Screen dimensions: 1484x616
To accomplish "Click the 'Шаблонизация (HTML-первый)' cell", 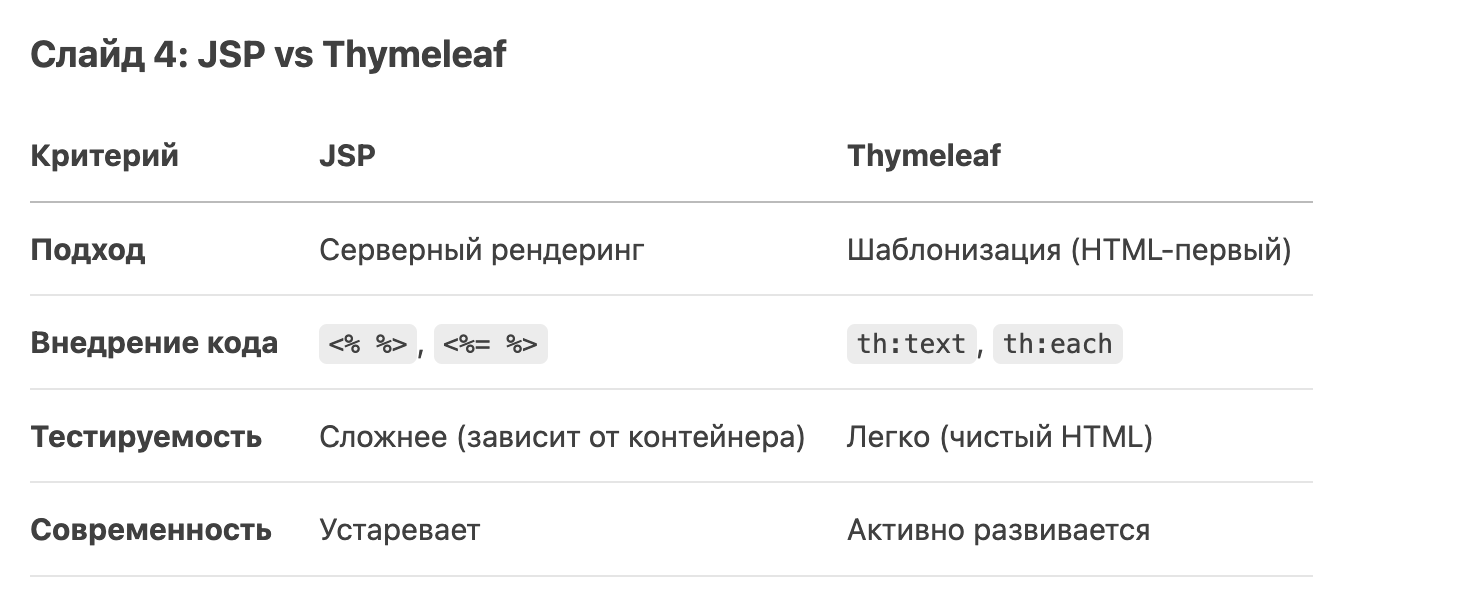I will (1069, 250).
